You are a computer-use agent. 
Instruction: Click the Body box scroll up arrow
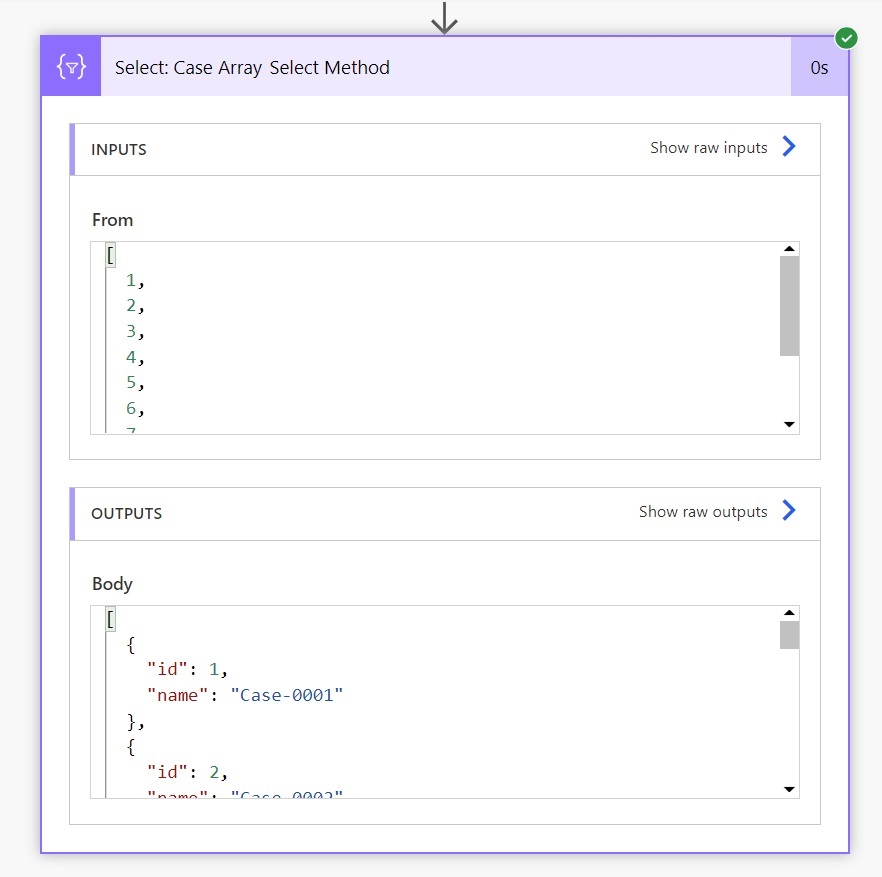(789, 613)
